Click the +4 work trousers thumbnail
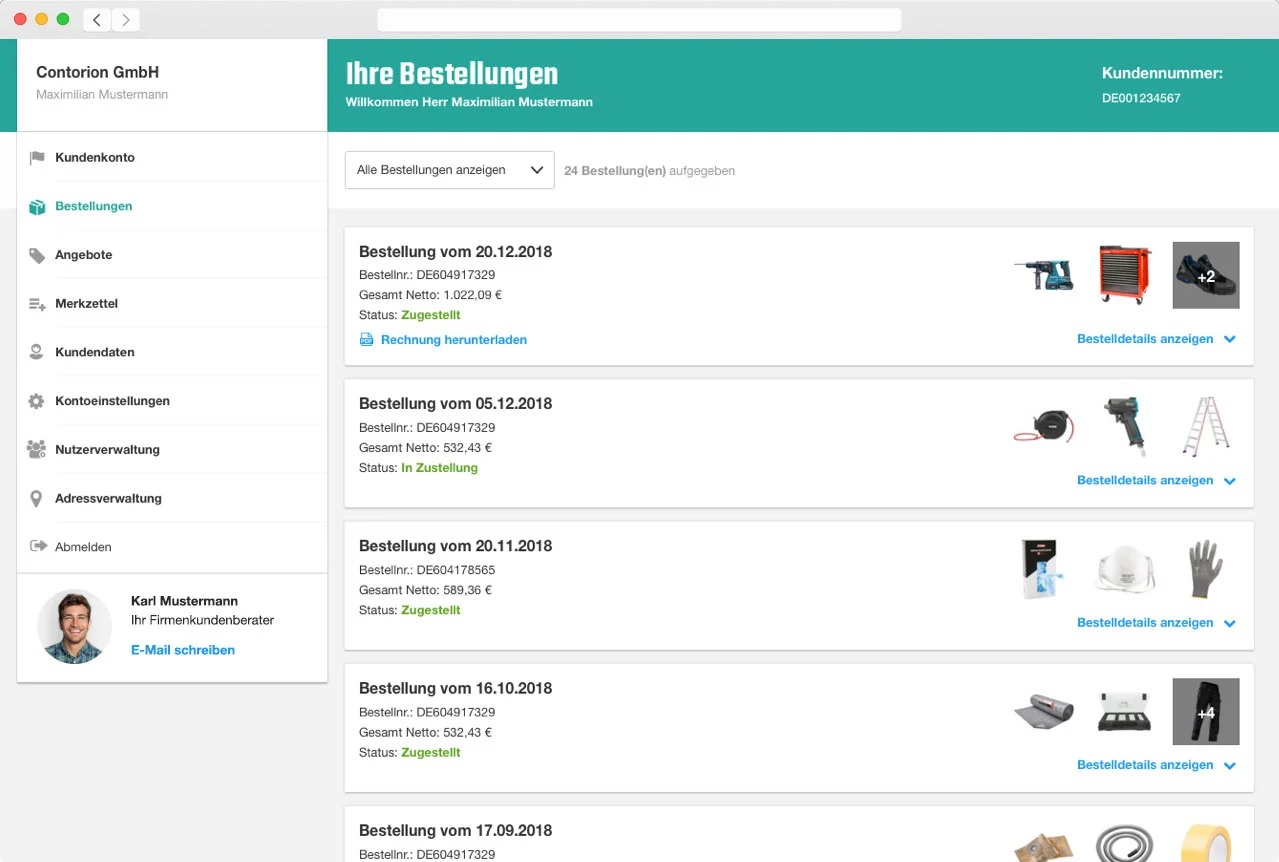 (x=1206, y=712)
